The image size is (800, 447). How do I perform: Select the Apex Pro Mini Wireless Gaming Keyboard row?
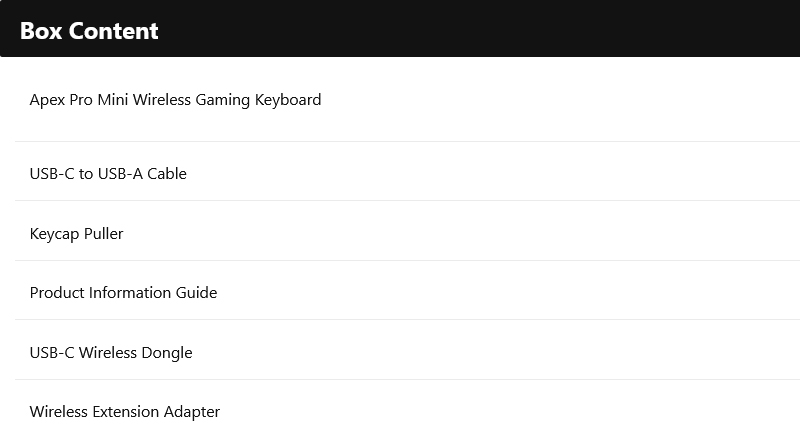[408, 100]
